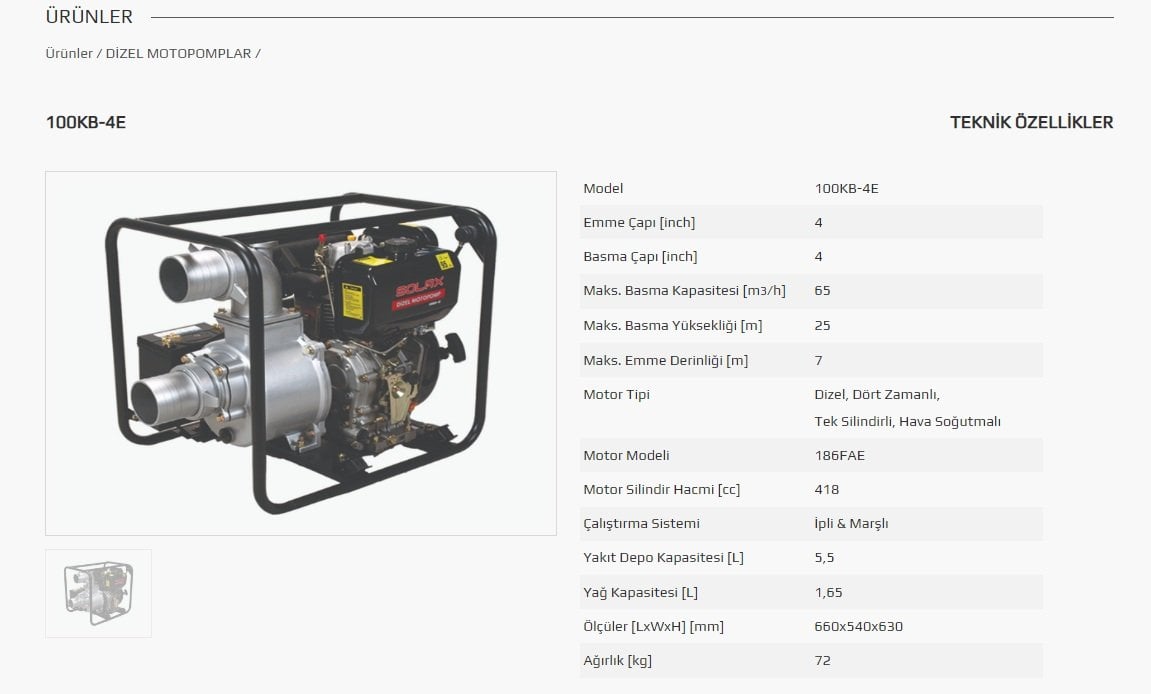Click Ölçüler [LxWxH] [mm] label

pyautogui.click(x=653, y=627)
